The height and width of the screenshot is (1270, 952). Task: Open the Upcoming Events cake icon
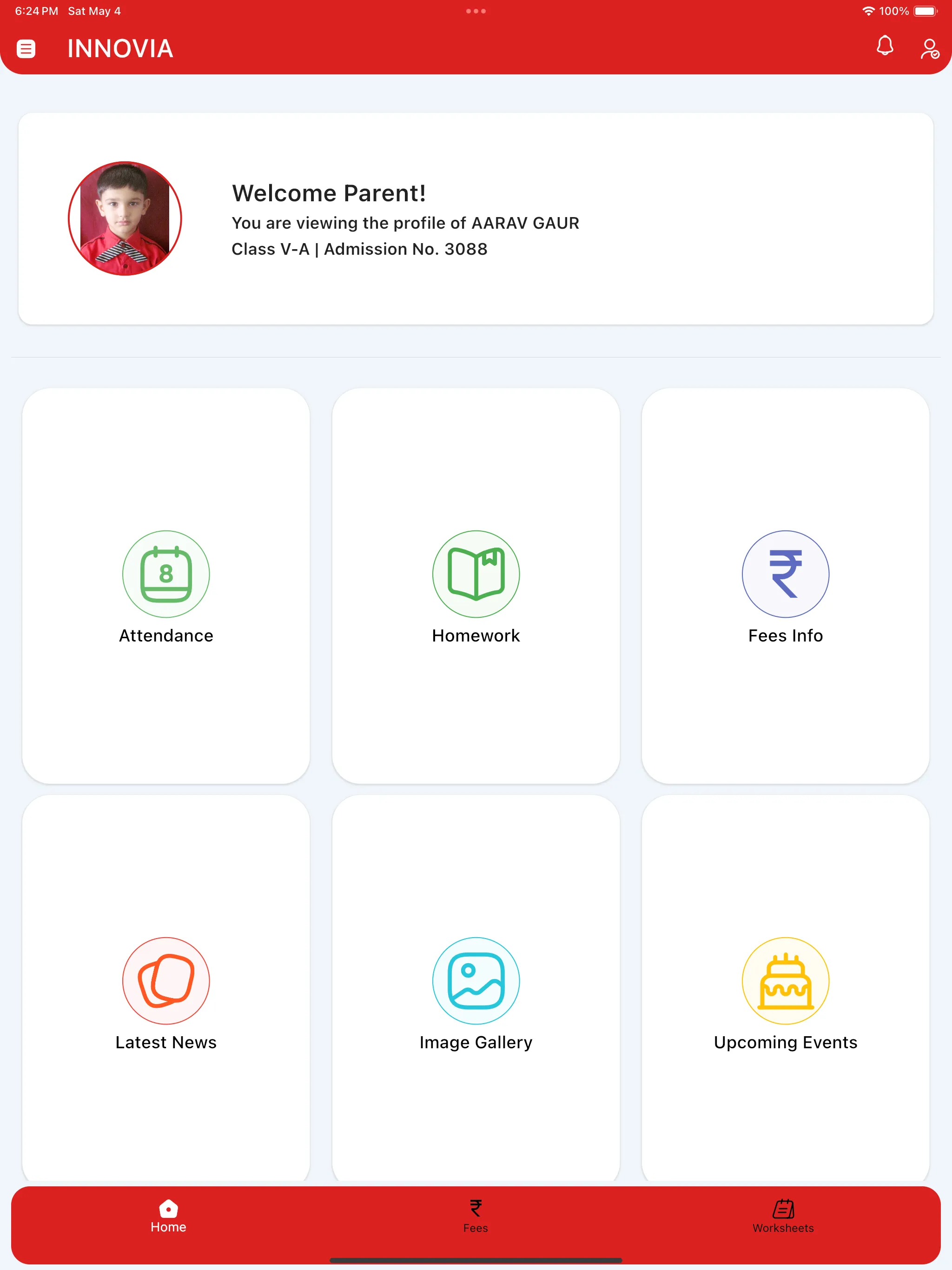tap(785, 981)
